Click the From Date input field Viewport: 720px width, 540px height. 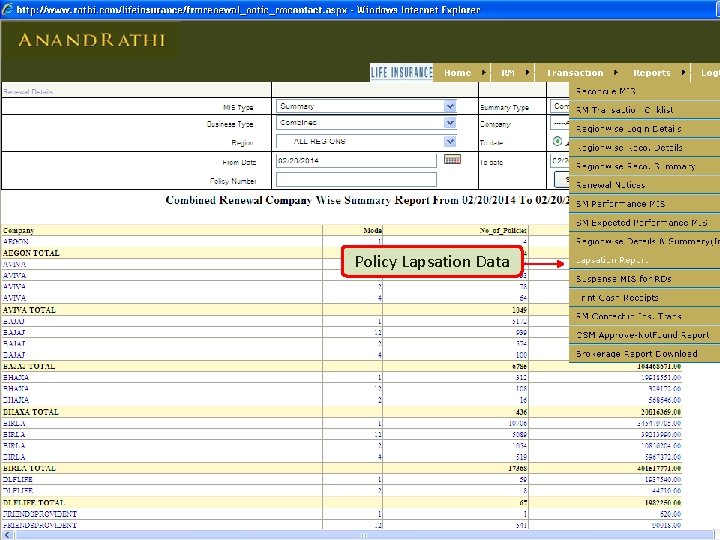pos(356,161)
